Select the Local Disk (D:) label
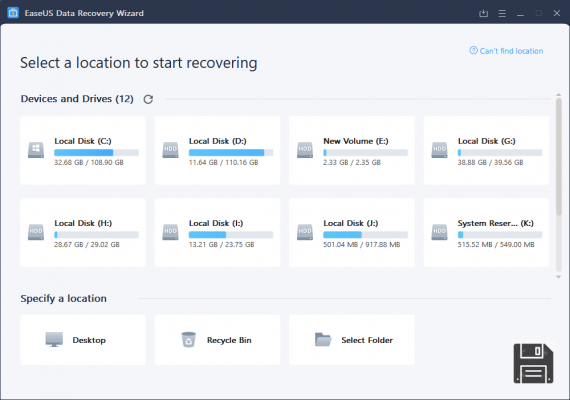The width and height of the screenshot is (570, 400). [218, 141]
